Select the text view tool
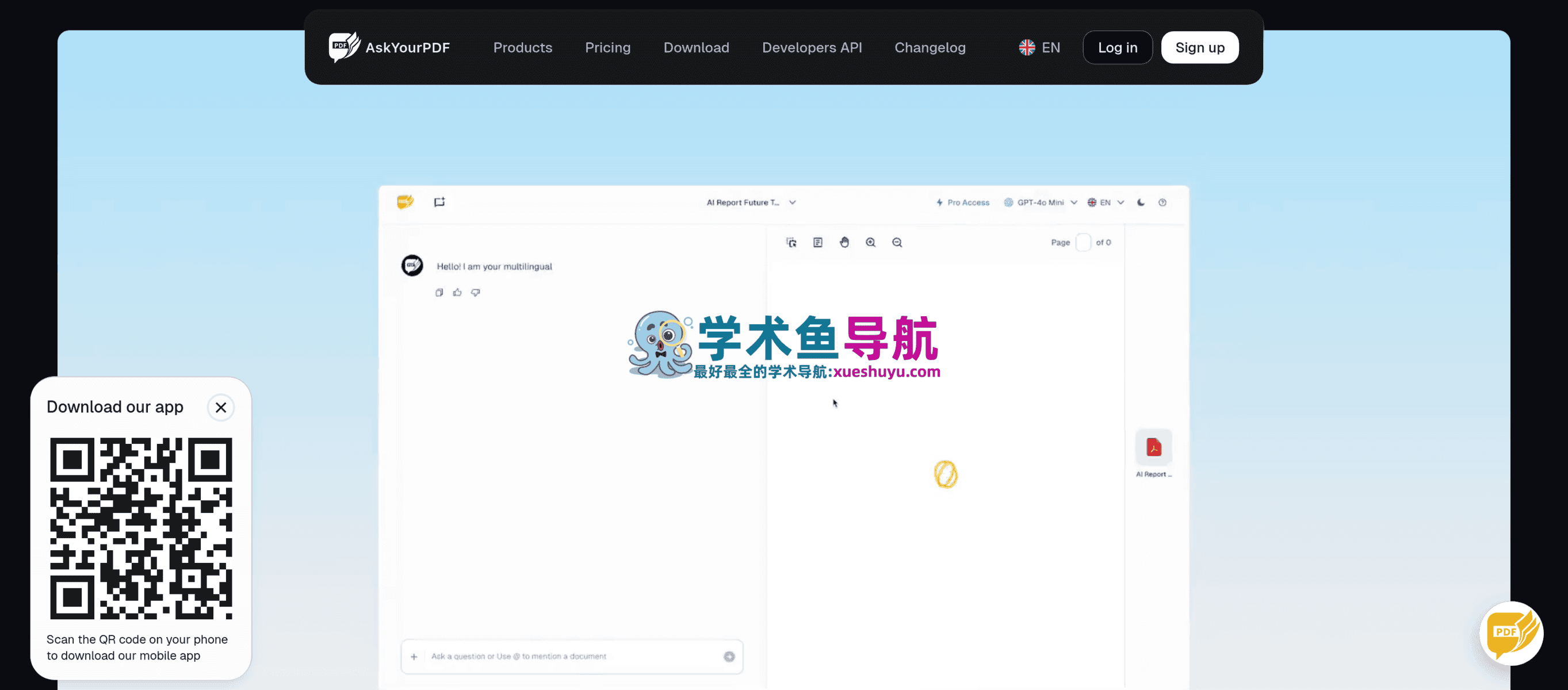Viewport: 1568px width, 690px height. (x=817, y=242)
